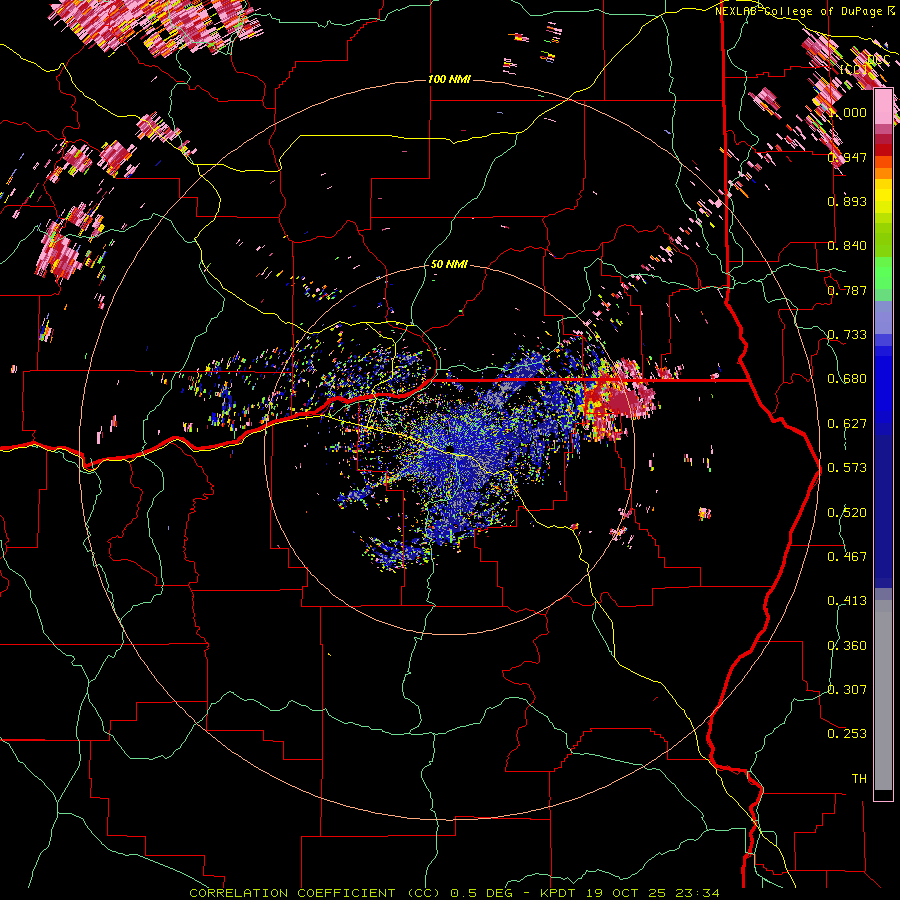
Task: Click the 0.520 legend value
Action: pos(847,513)
